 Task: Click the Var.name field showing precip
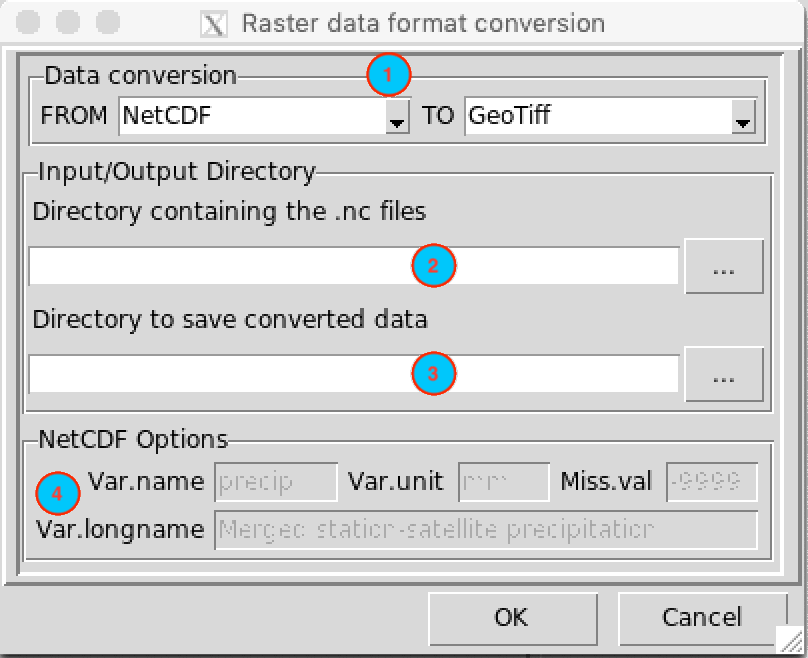click(274, 481)
